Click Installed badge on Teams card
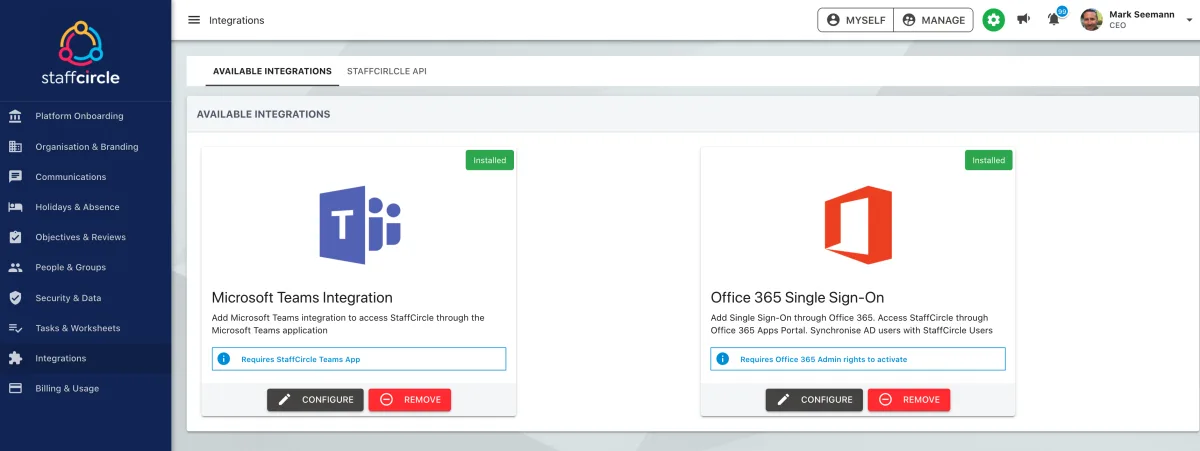 [490, 160]
